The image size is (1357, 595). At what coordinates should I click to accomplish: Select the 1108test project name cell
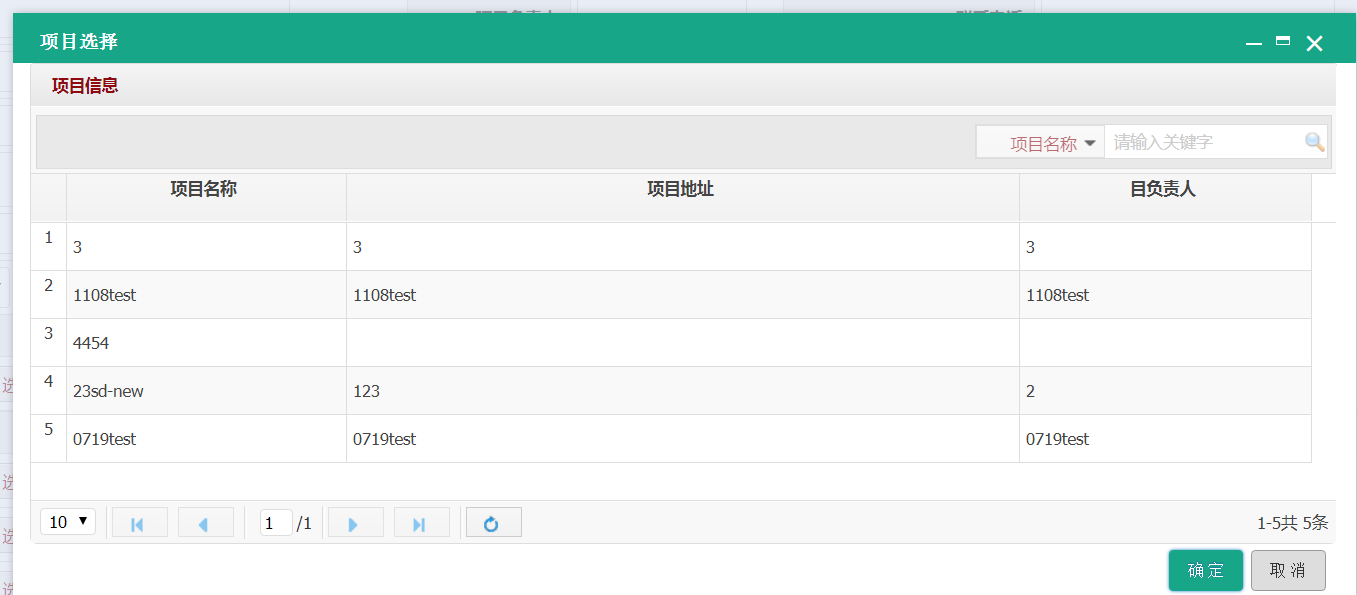click(206, 295)
